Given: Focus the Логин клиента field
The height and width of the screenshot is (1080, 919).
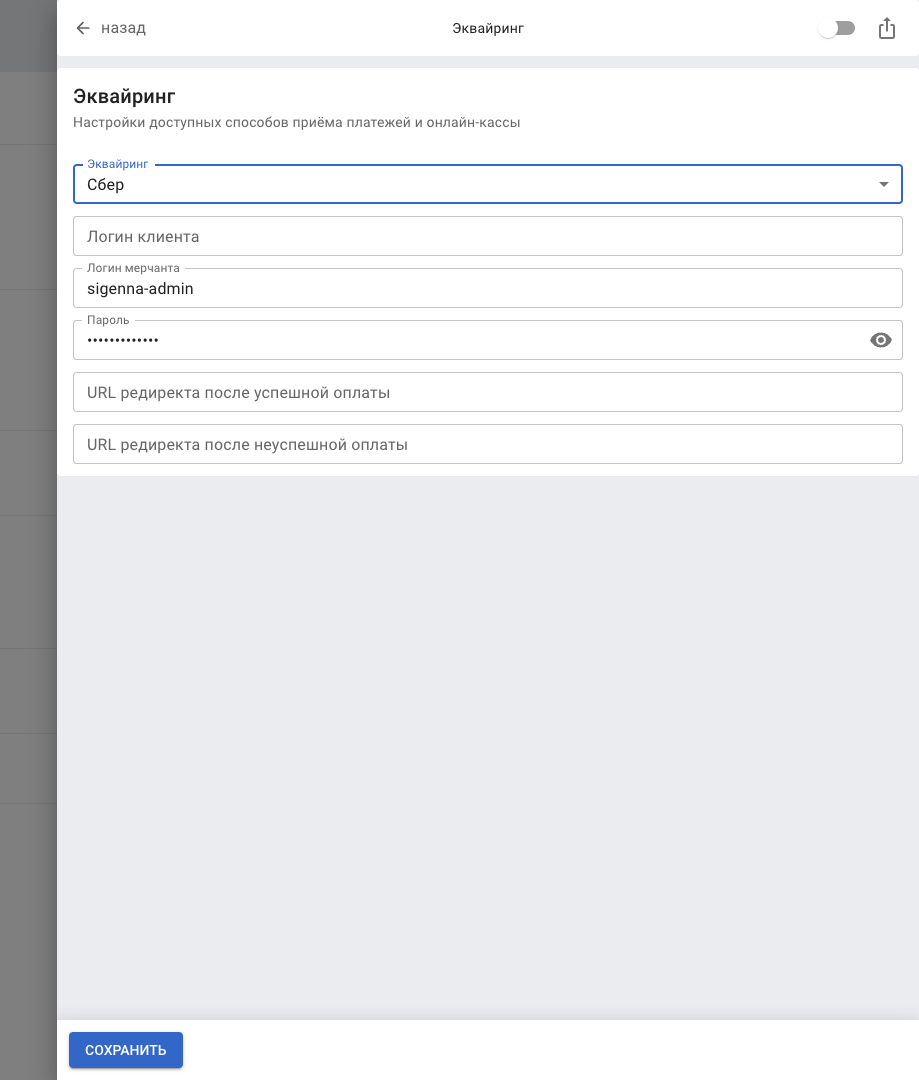Looking at the screenshot, I should [x=487, y=237].
